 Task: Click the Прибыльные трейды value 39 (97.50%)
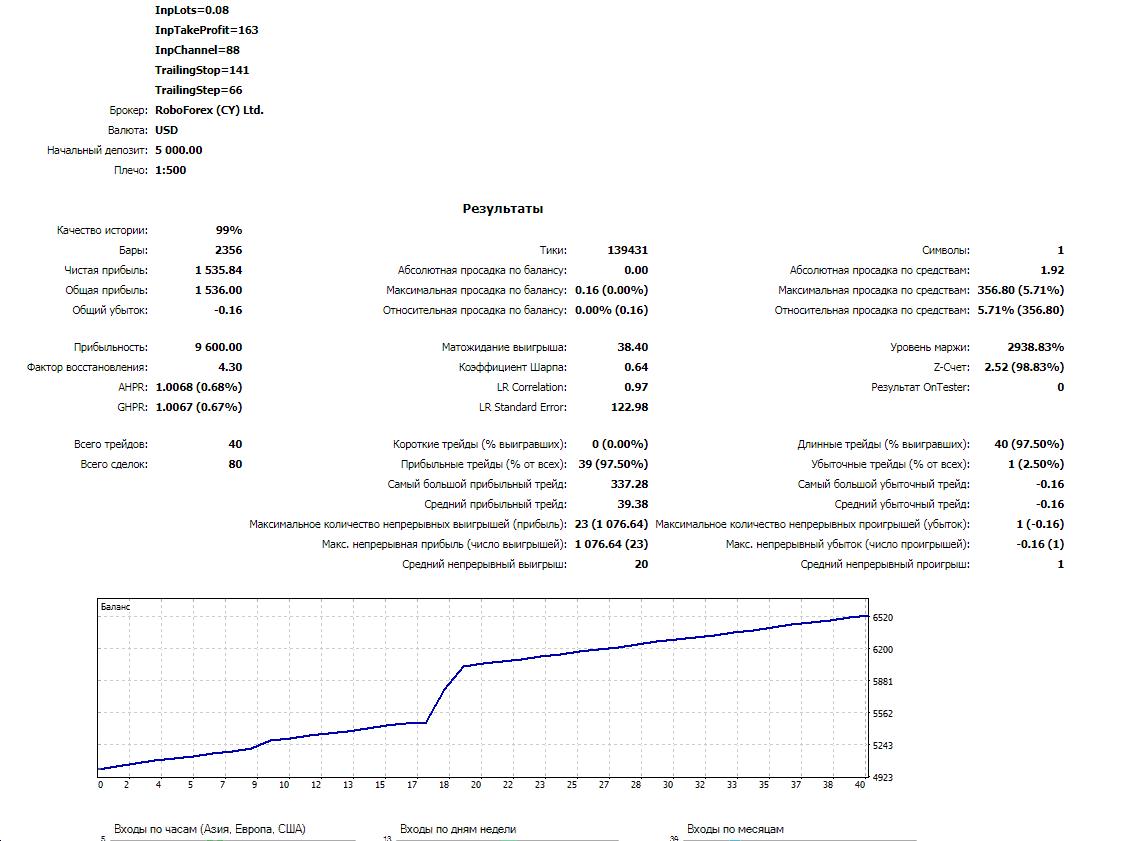(613, 464)
